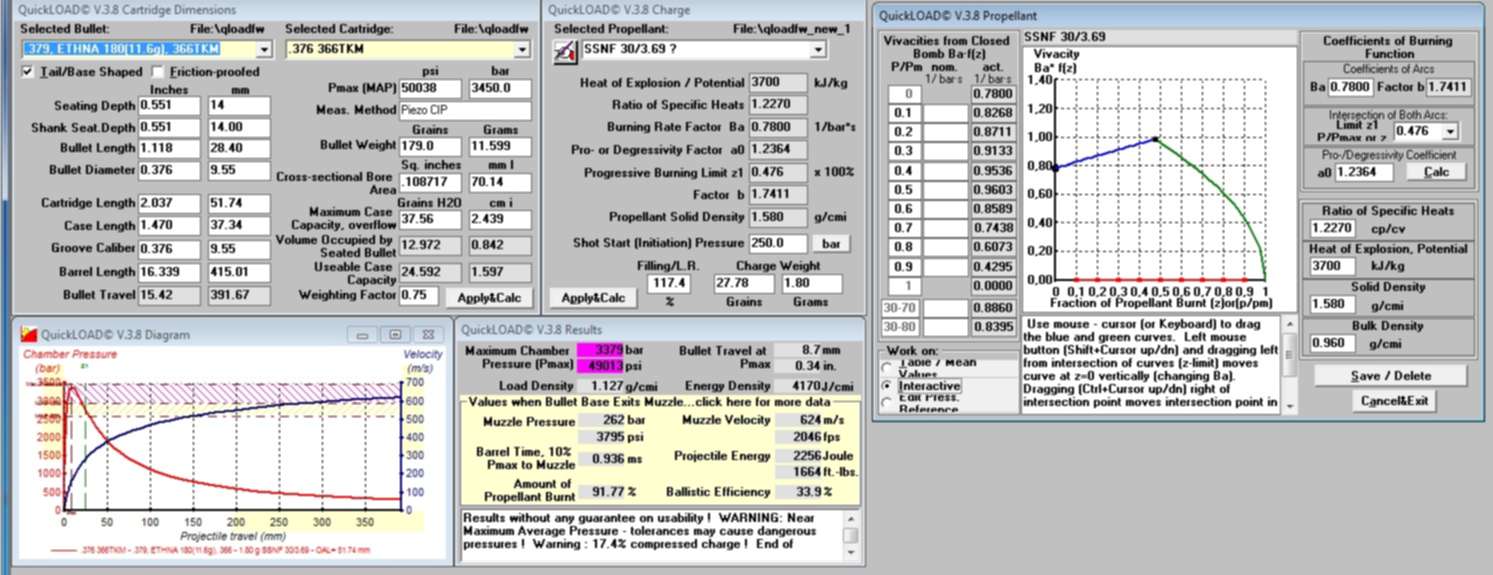Toggle the Tail/Base Shaped checkbox
Image resolution: width=1493 pixels, height=575 pixels.
pos(27,72)
